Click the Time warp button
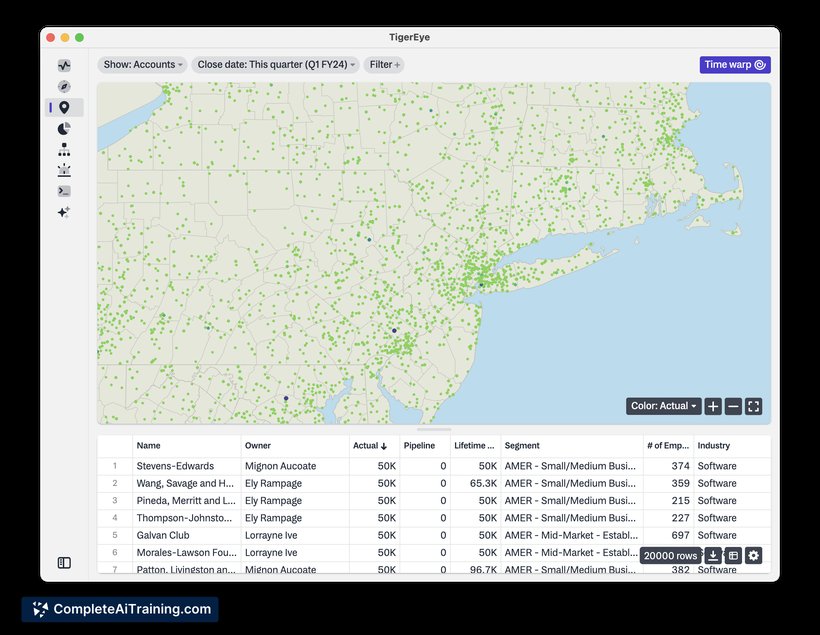Image resolution: width=820 pixels, height=635 pixels. pos(735,65)
